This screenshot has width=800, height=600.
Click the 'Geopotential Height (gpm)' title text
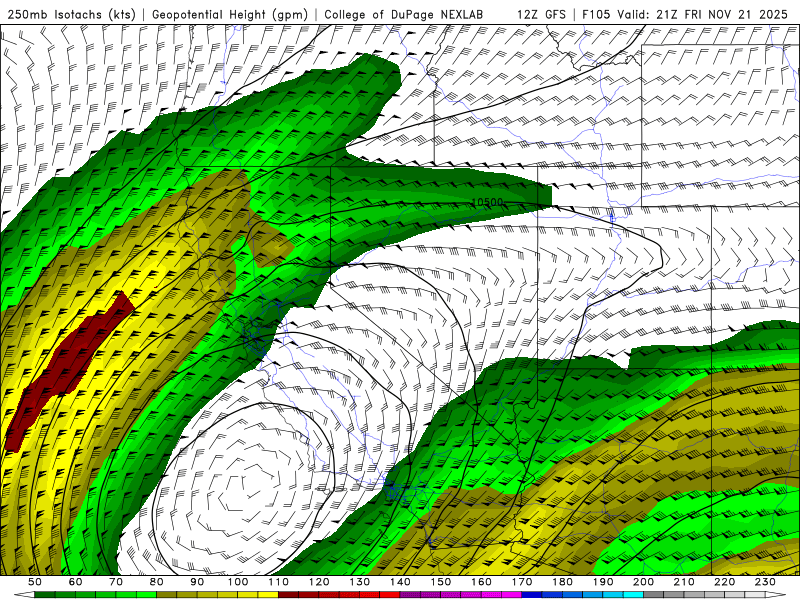tap(230, 15)
